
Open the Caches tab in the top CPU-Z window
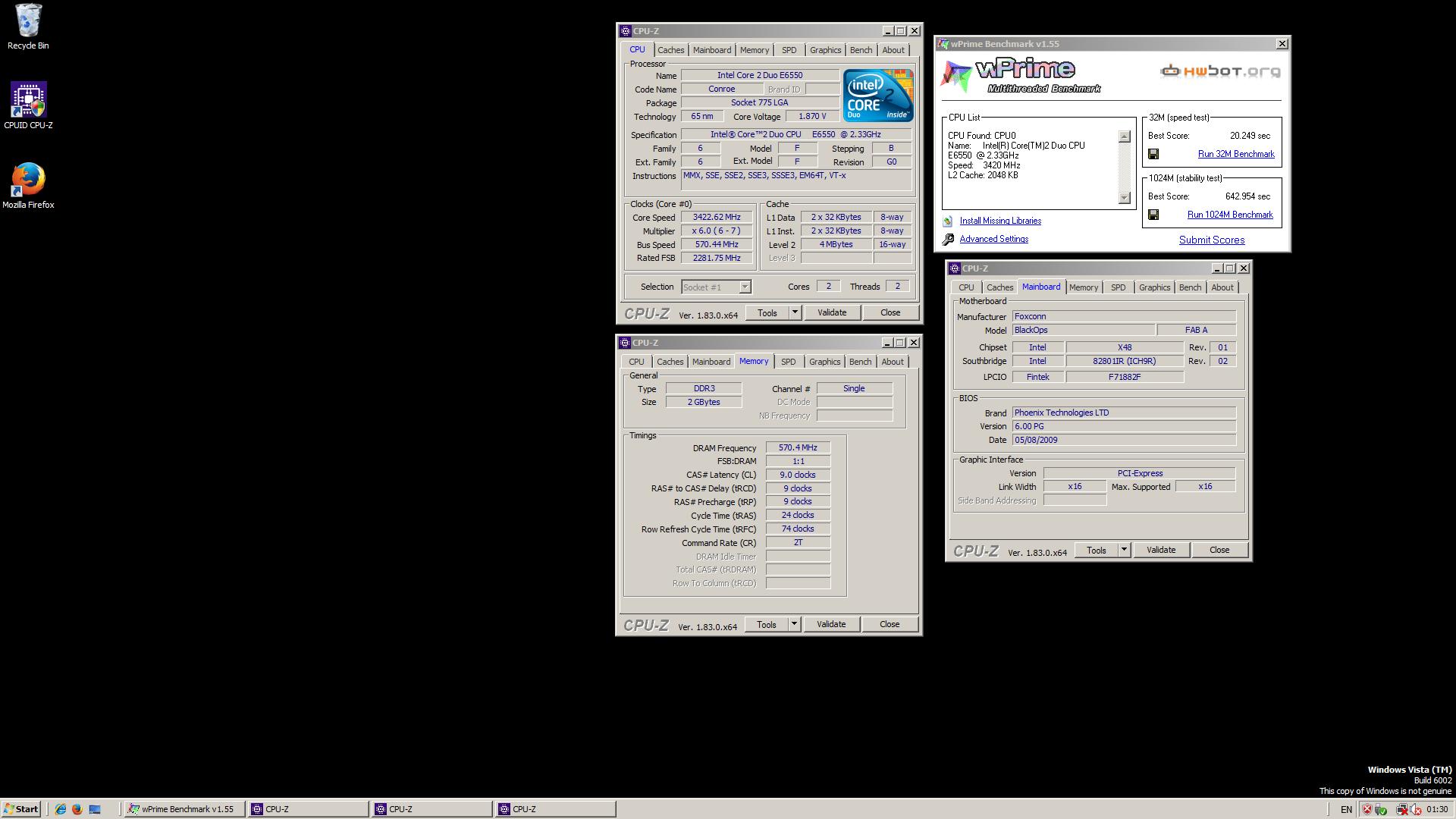pyautogui.click(x=670, y=50)
